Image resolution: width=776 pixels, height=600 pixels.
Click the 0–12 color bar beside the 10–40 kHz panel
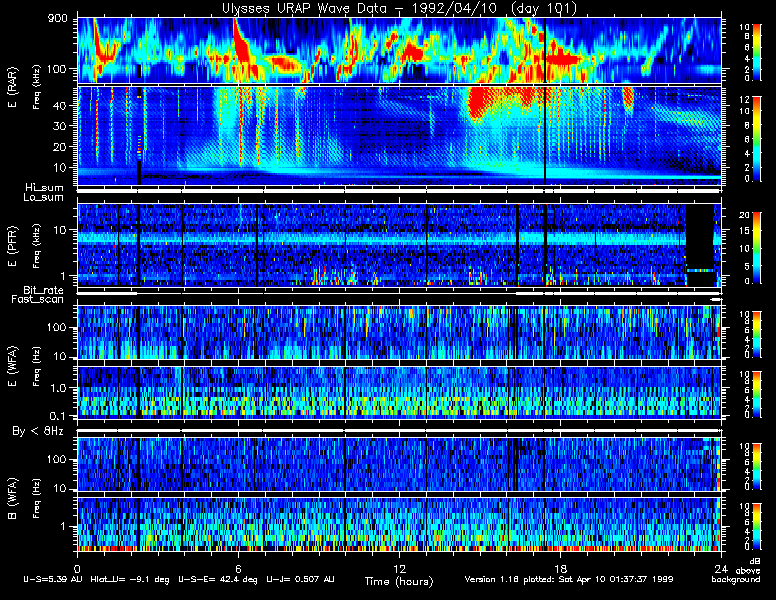point(756,139)
